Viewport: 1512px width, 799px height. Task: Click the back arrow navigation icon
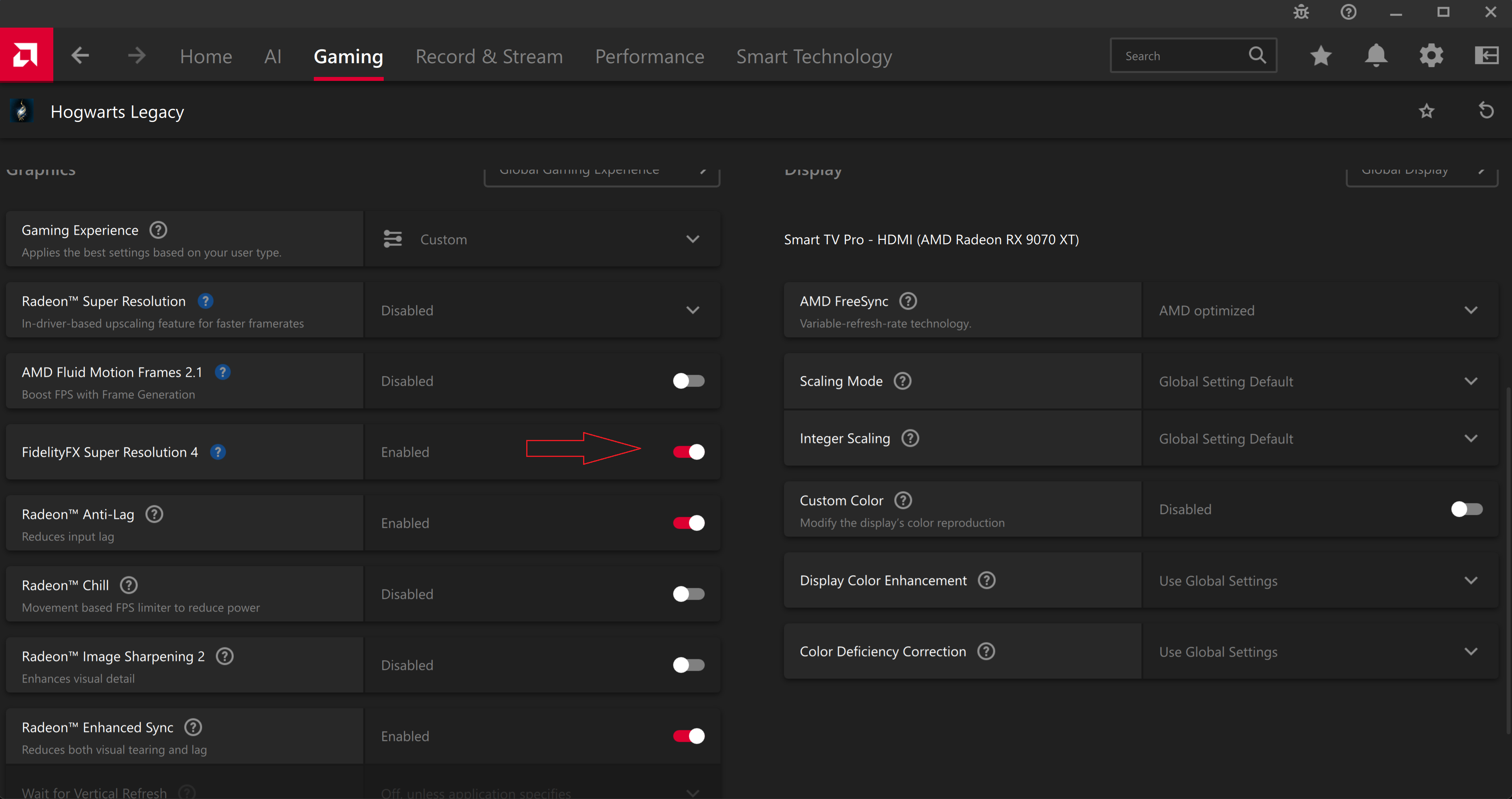click(x=81, y=56)
